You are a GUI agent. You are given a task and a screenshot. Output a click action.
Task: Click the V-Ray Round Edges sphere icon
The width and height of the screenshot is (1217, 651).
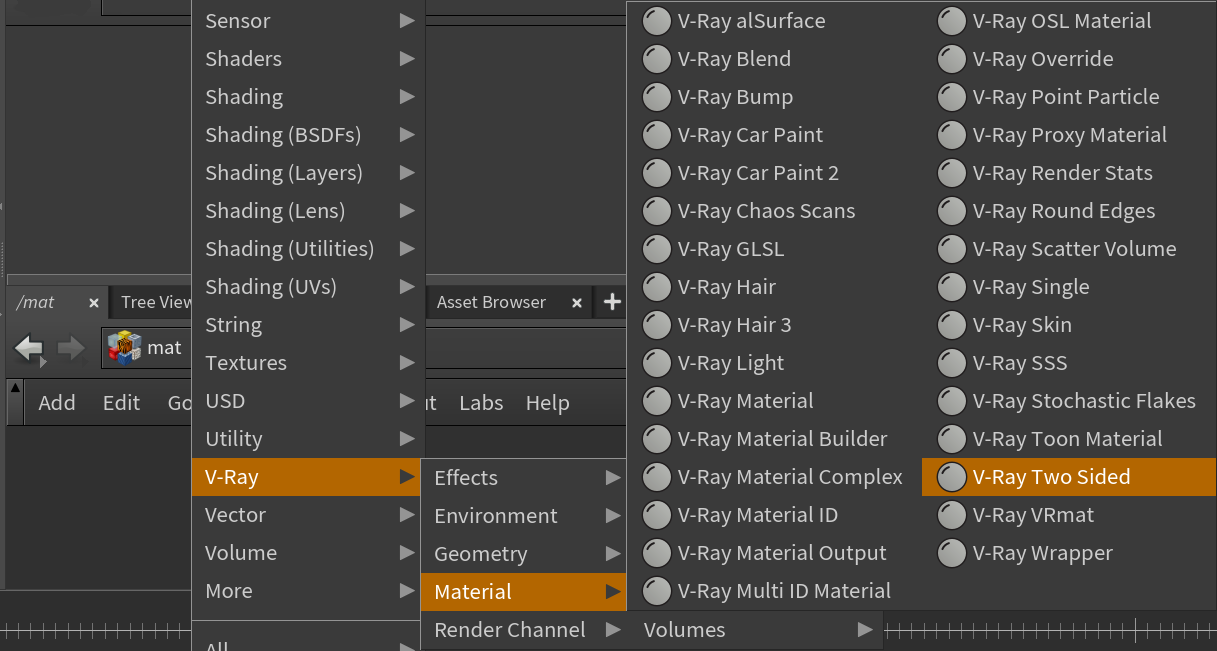[x=951, y=211]
